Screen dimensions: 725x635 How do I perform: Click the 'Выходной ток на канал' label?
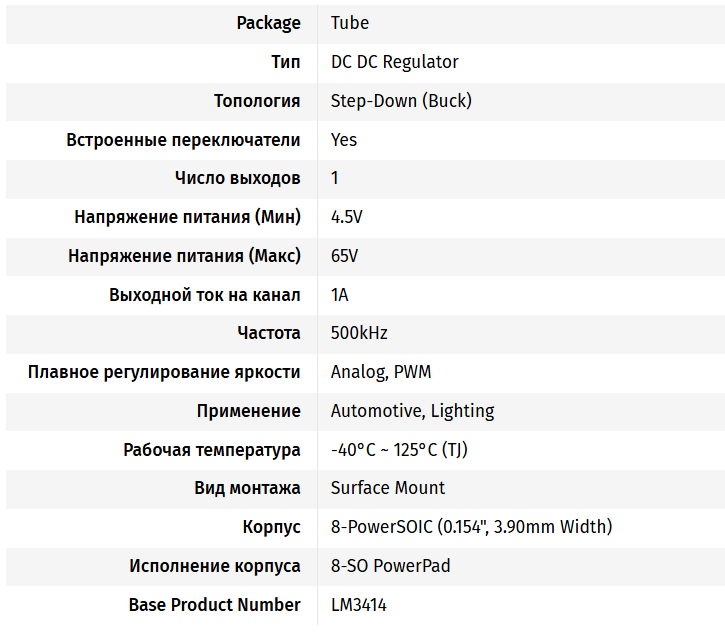pyautogui.click(x=205, y=295)
